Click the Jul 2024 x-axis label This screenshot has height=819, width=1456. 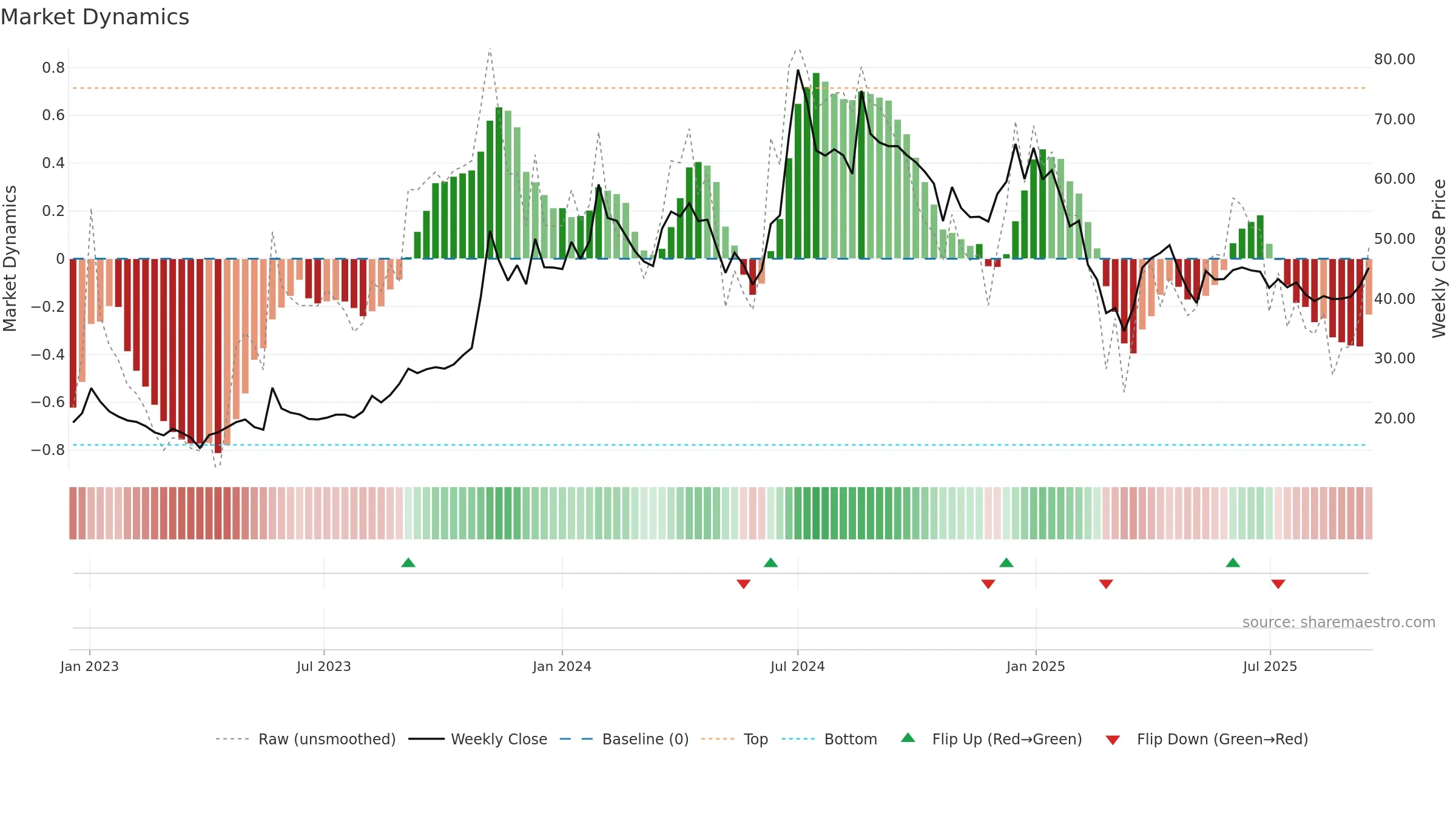pyautogui.click(x=798, y=666)
